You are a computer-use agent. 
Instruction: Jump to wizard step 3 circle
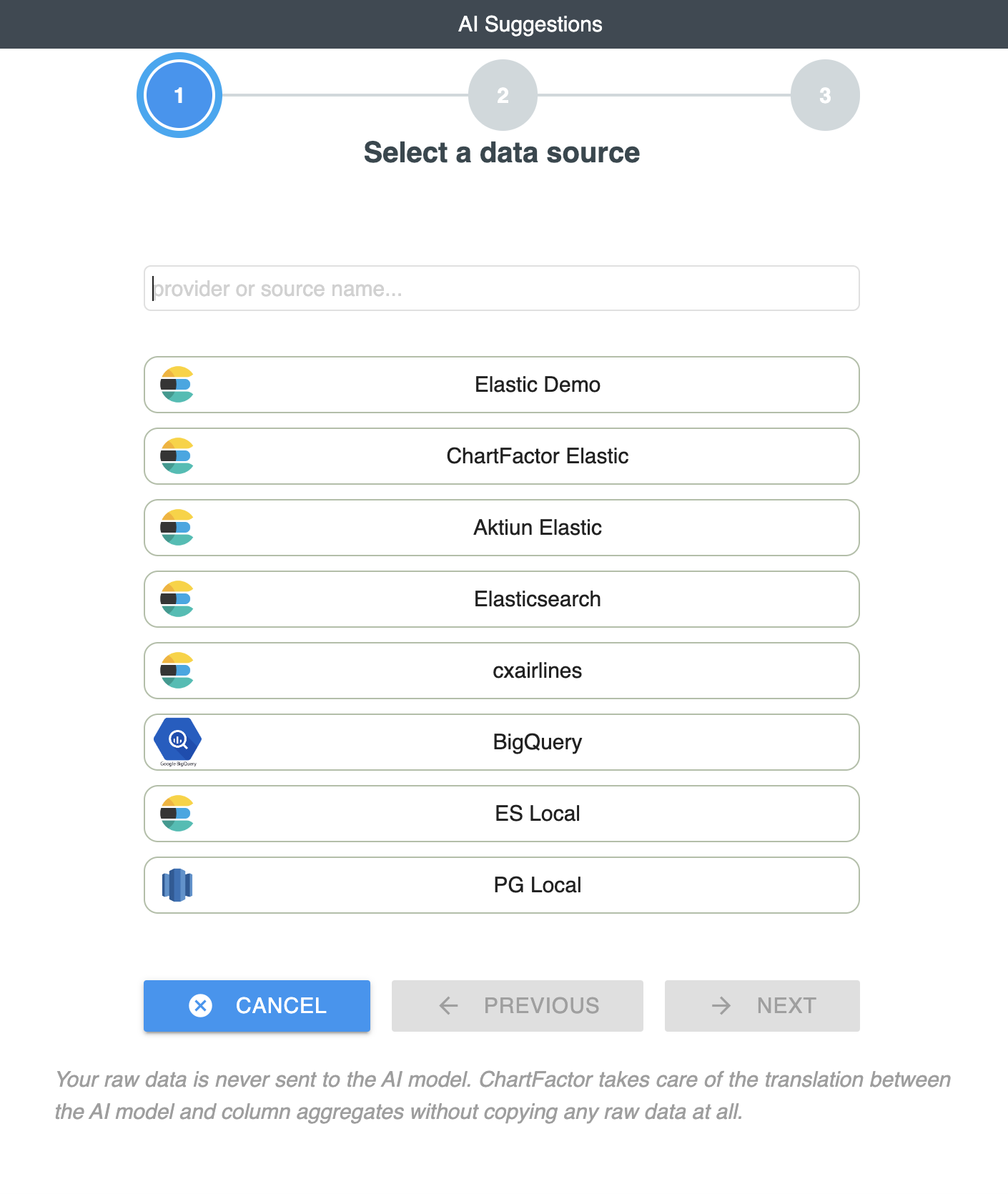pos(825,95)
